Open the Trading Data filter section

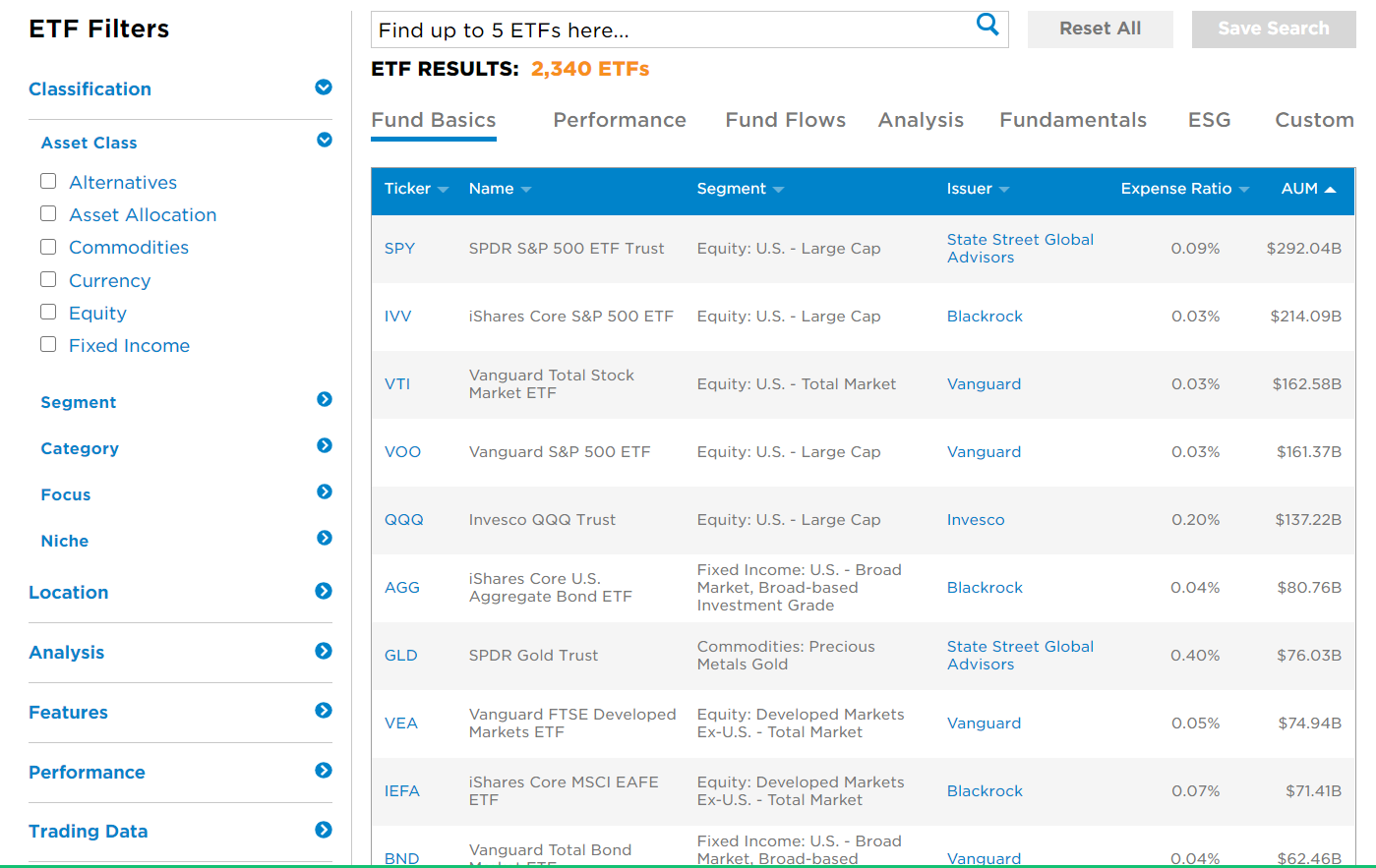(324, 829)
